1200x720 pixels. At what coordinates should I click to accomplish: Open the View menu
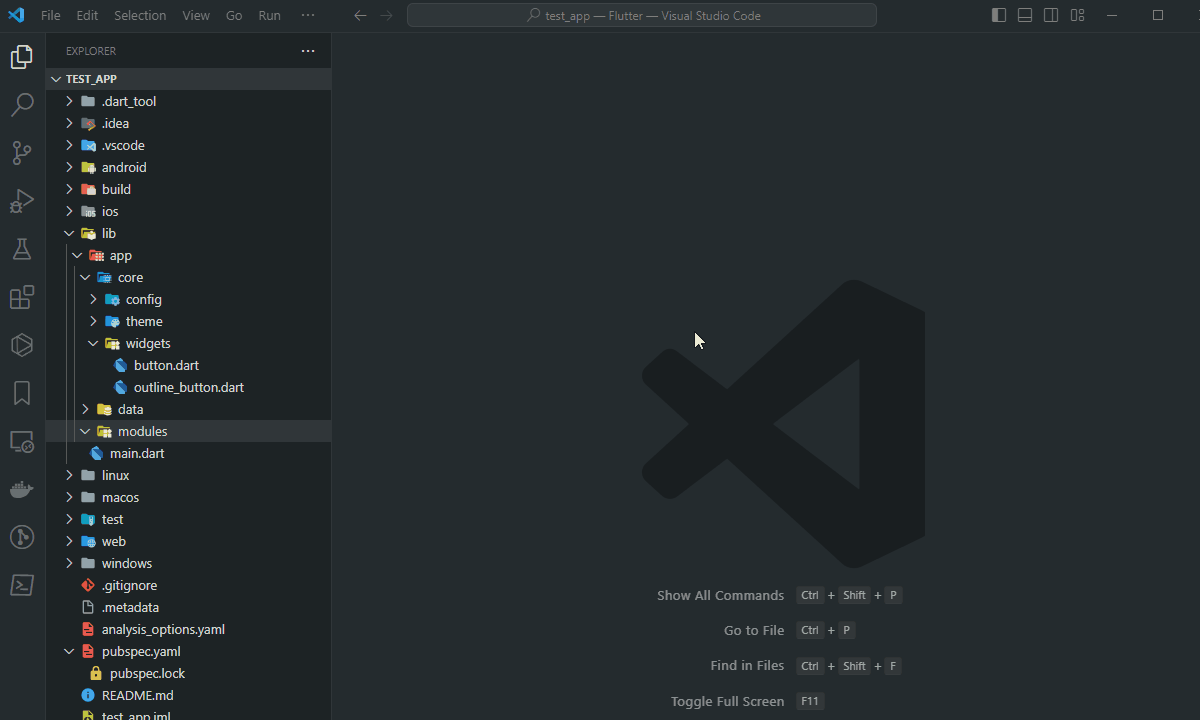pyautogui.click(x=196, y=15)
